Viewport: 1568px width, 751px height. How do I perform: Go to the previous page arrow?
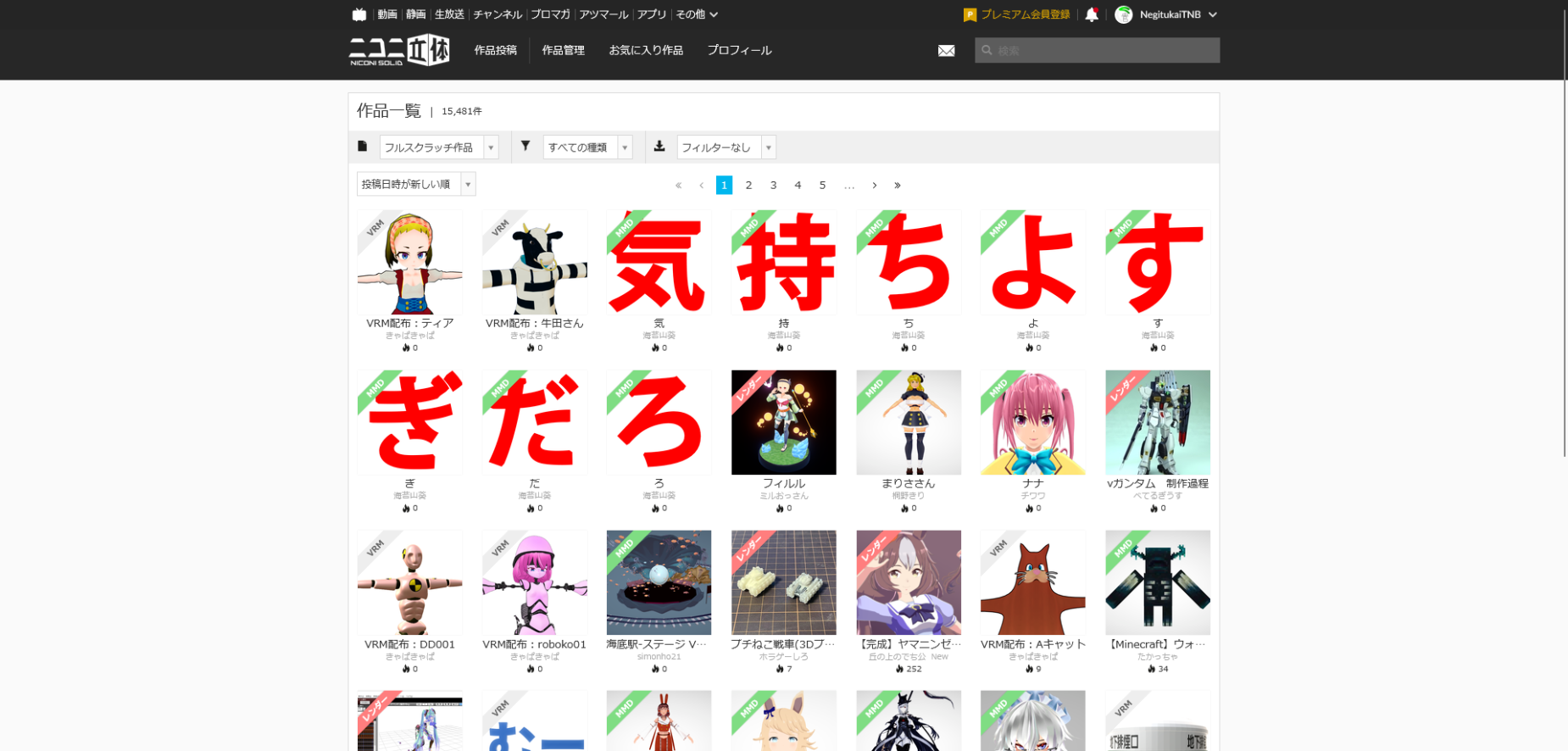[x=702, y=185]
